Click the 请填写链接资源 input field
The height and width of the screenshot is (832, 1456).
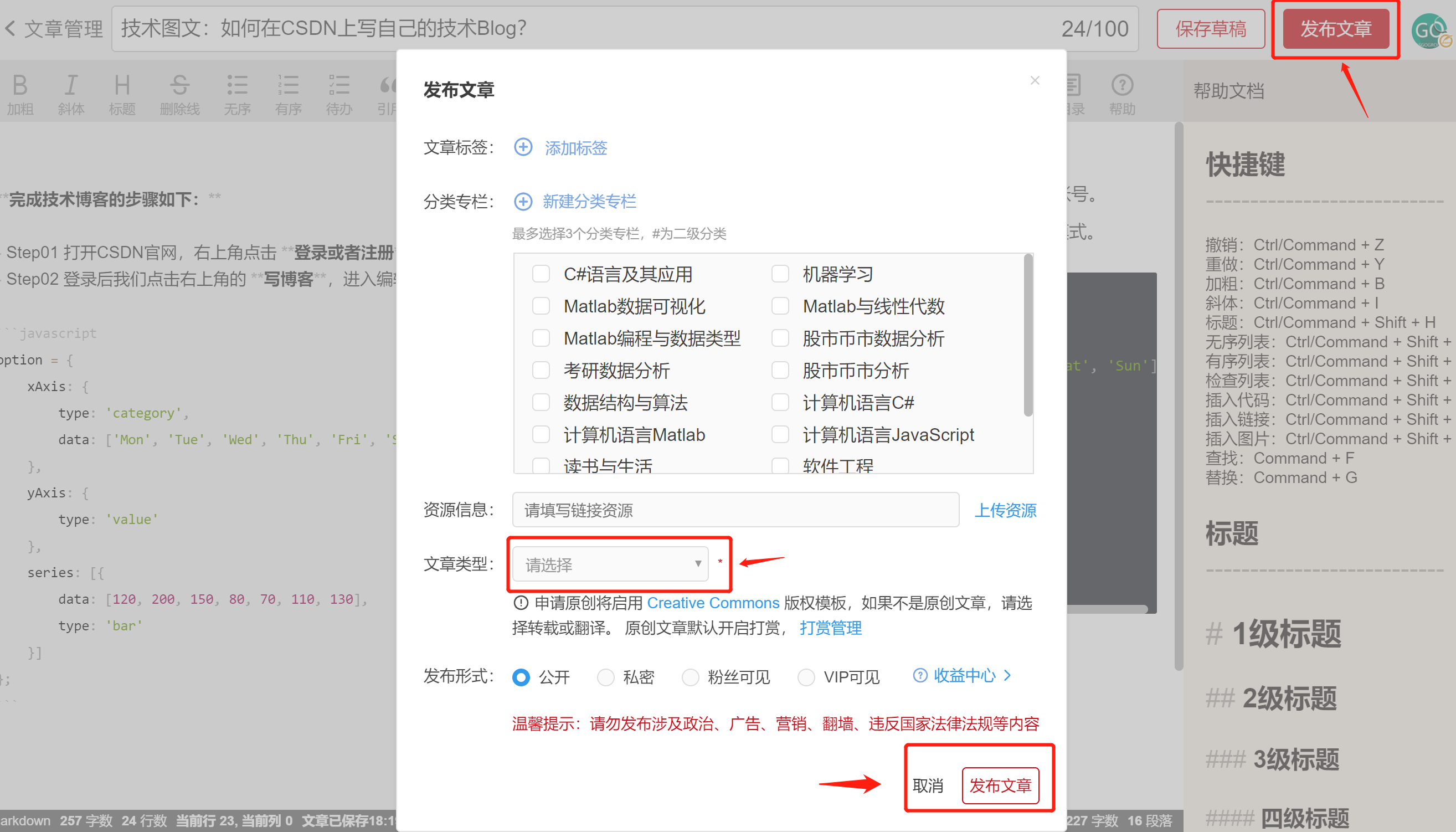click(735, 509)
